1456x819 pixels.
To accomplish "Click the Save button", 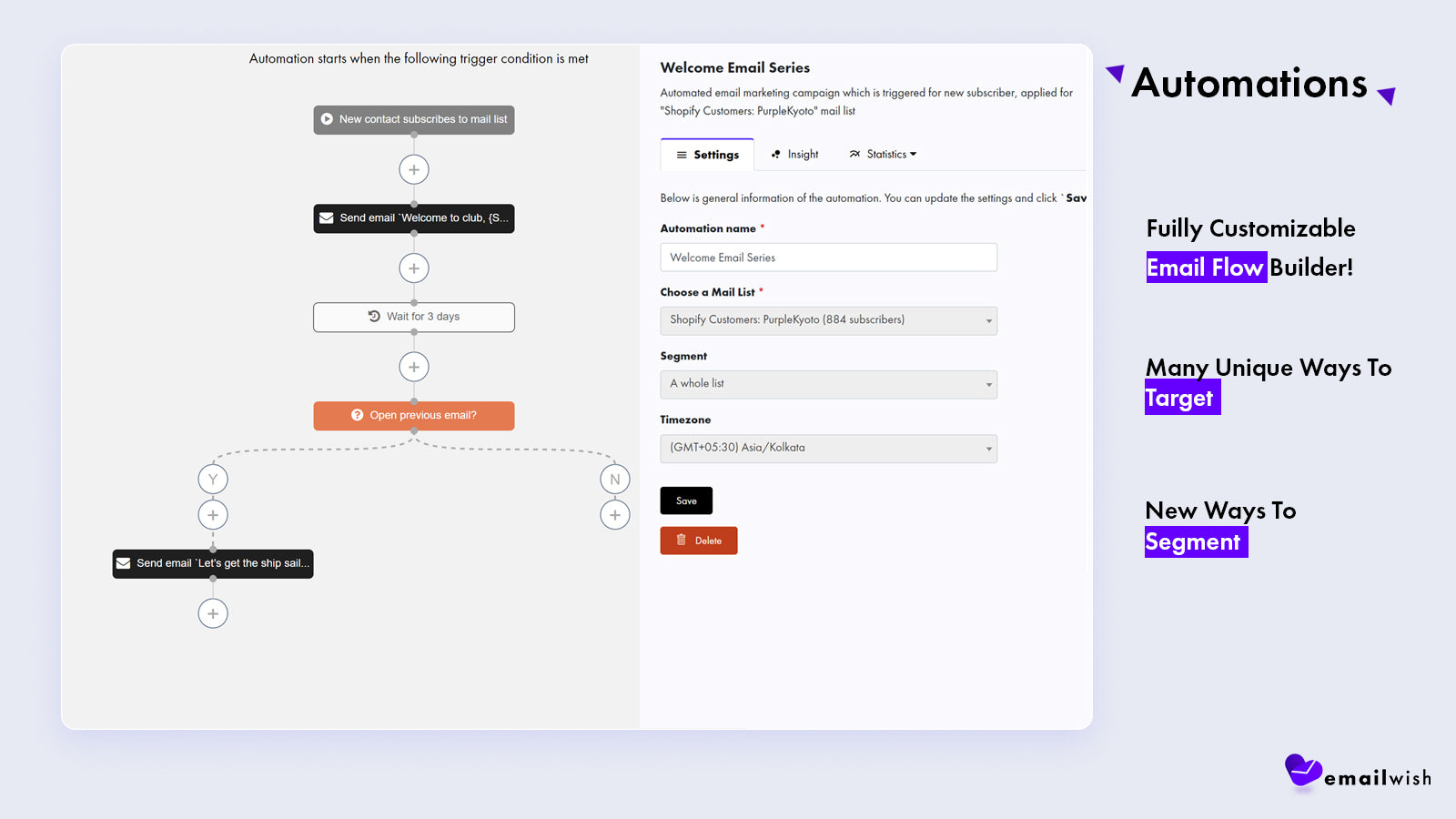I will coord(686,500).
